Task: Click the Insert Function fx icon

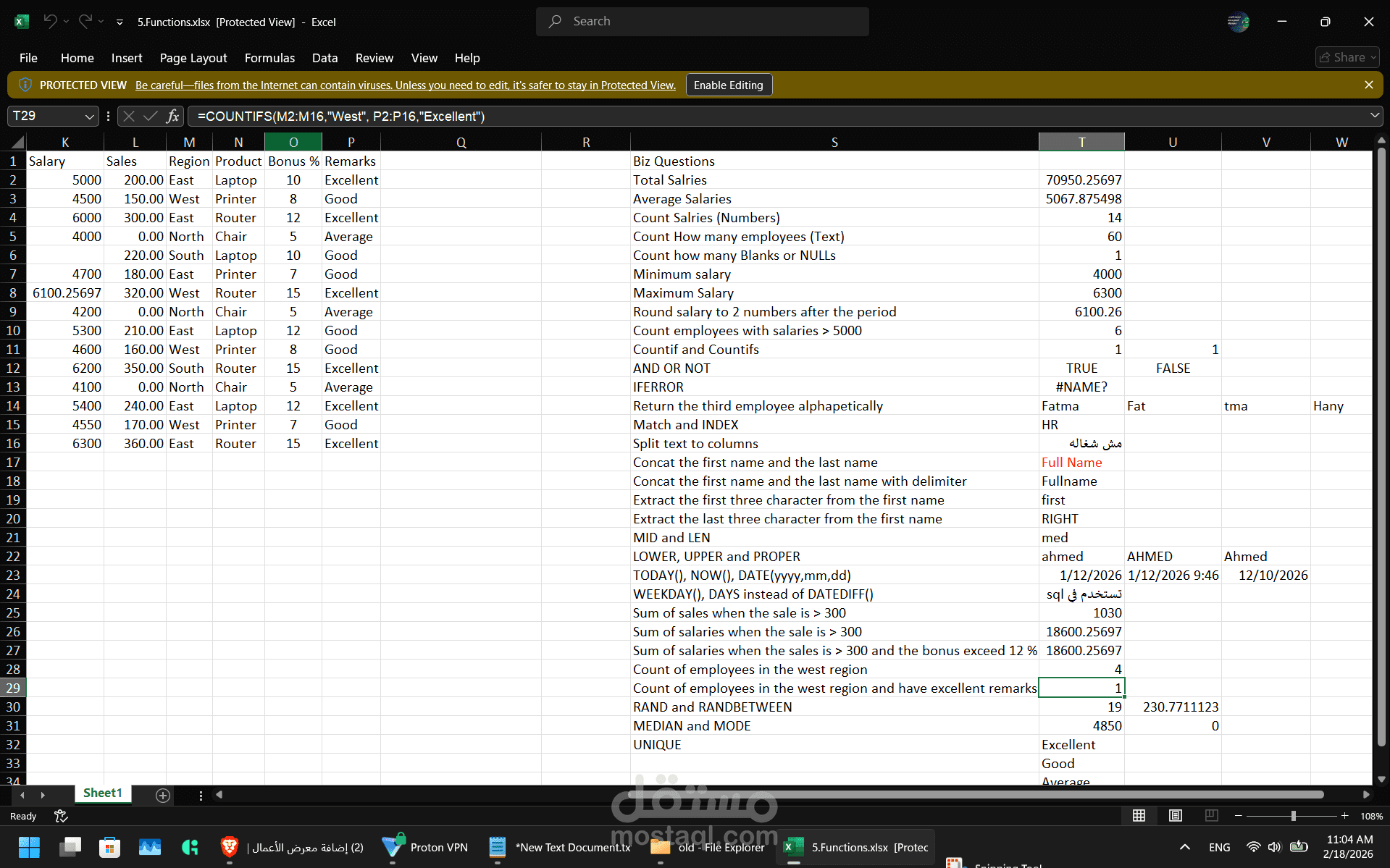Action: tap(172, 116)
